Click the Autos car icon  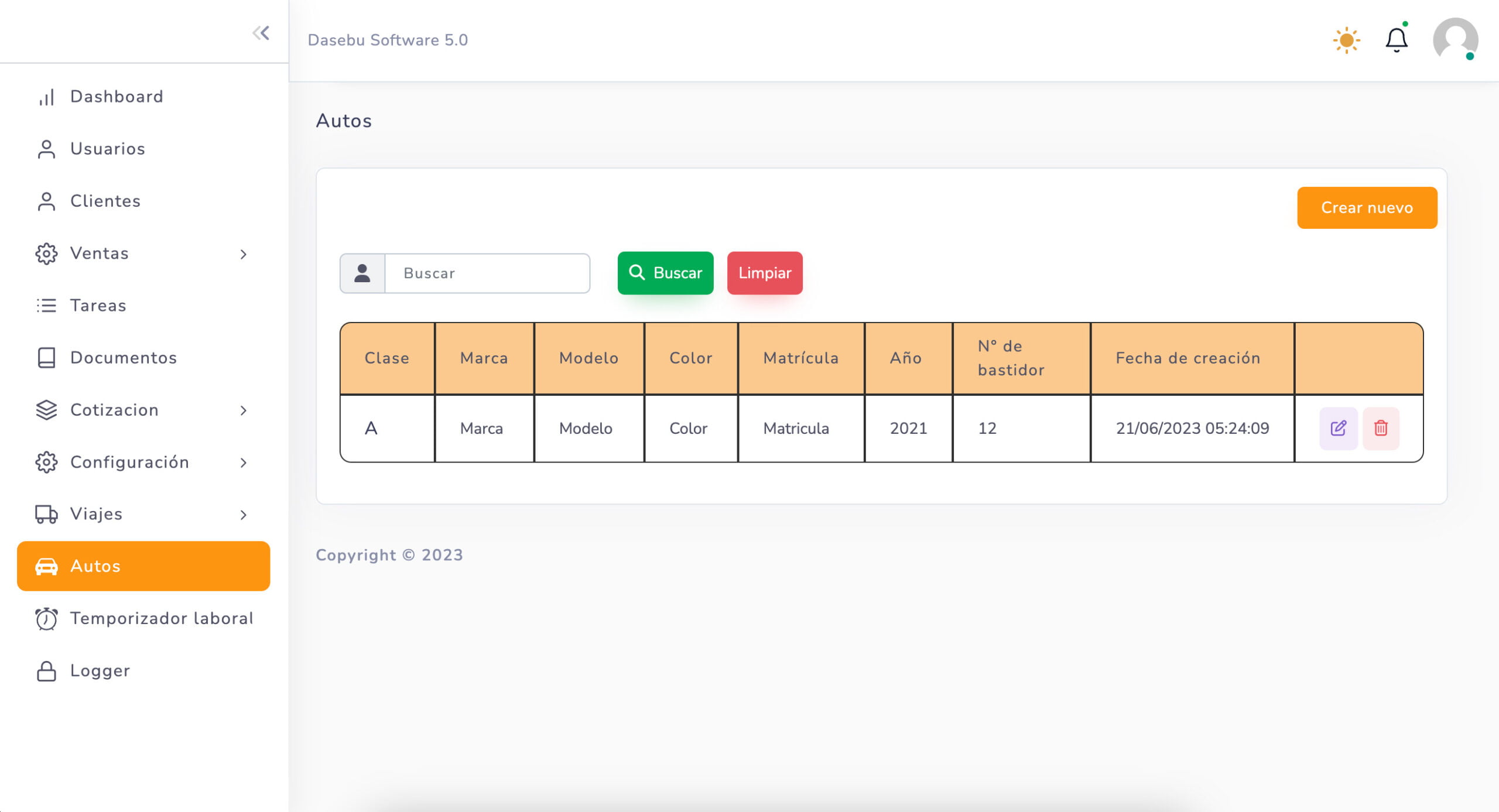(46, 566)
